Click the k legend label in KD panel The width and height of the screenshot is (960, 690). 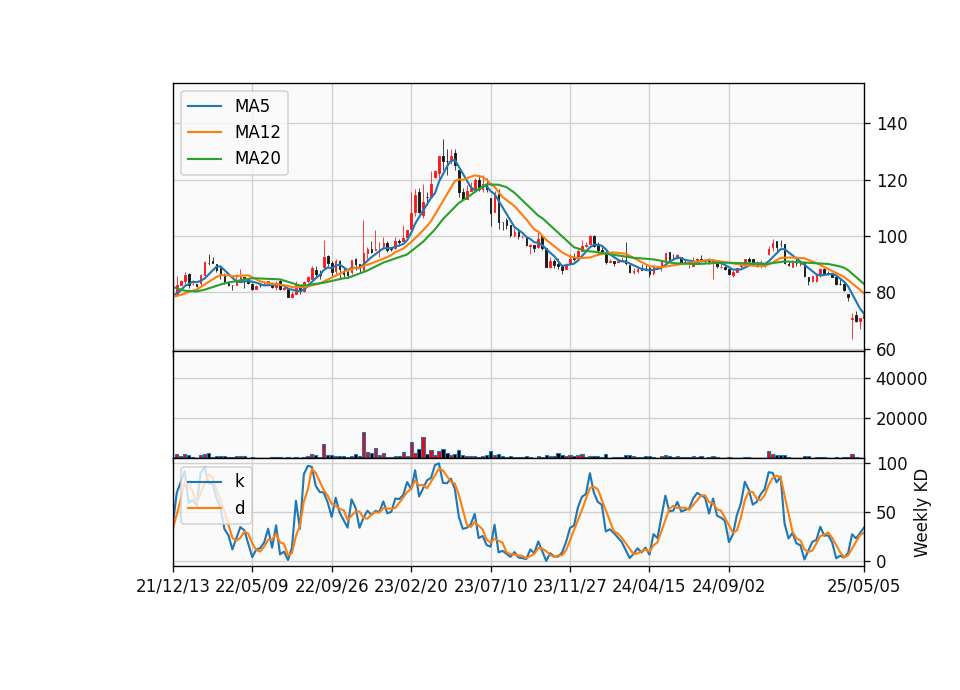pyautogui.click(x=239, y=481)
